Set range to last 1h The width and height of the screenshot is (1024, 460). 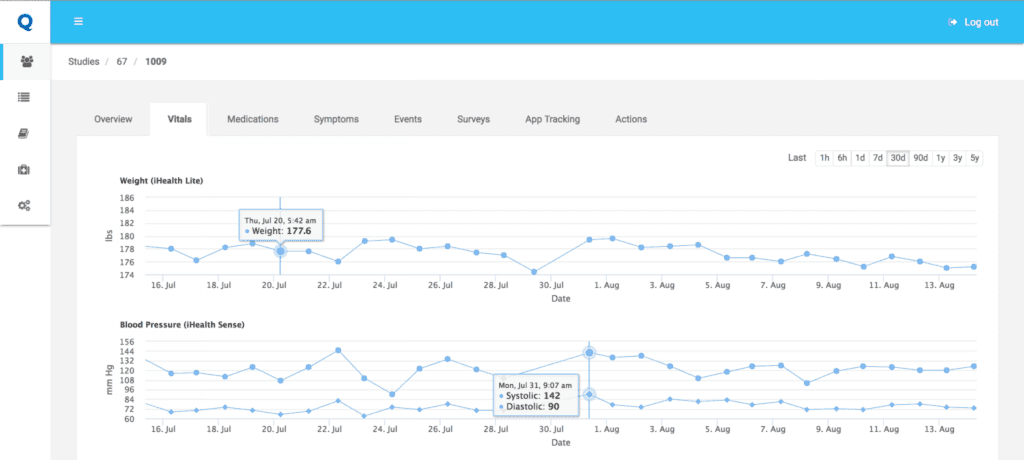825,158
